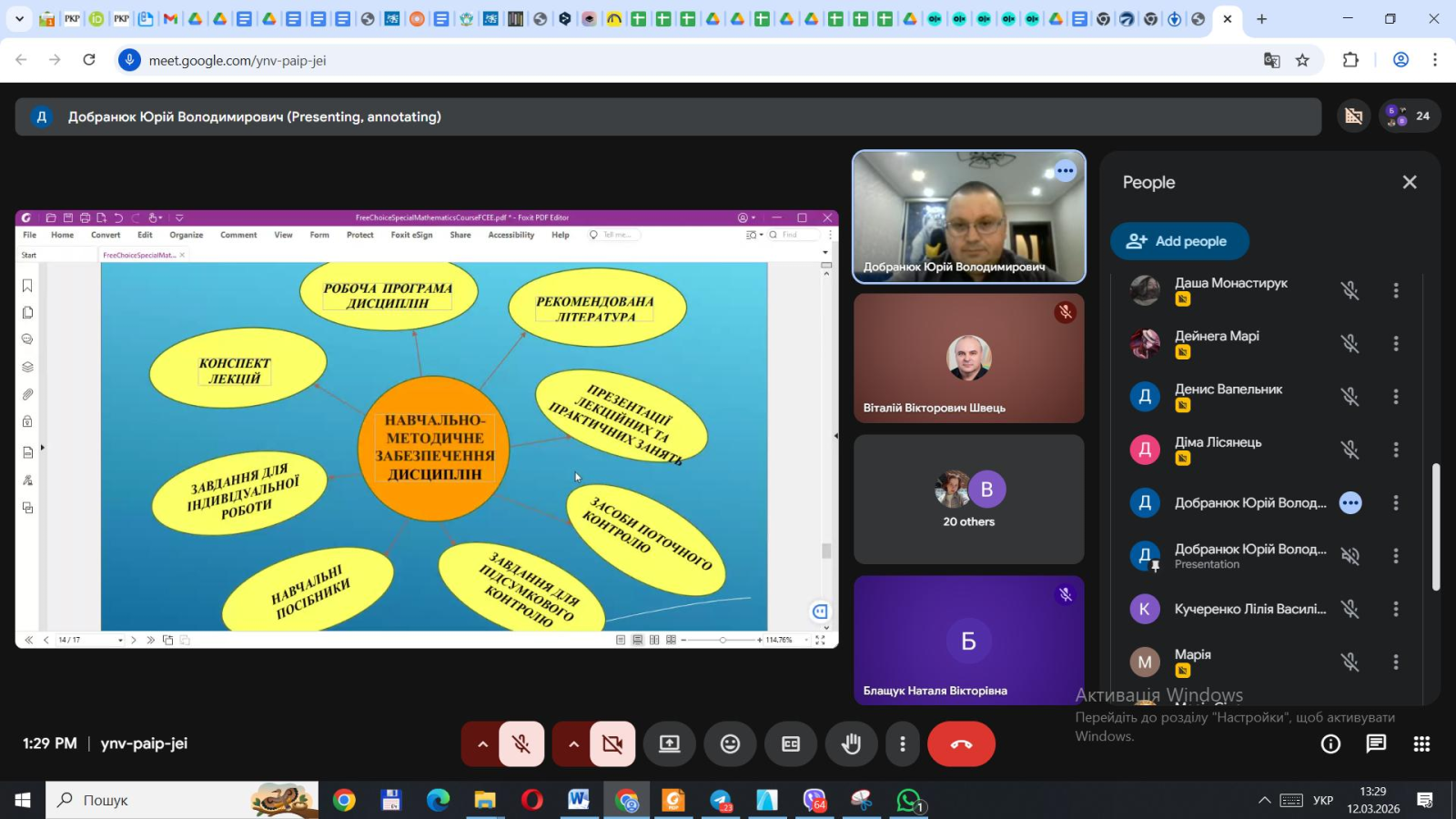This screenshot has width=1456, height=819.
Task: Open a new browser tab
Action: (1261, 19)
